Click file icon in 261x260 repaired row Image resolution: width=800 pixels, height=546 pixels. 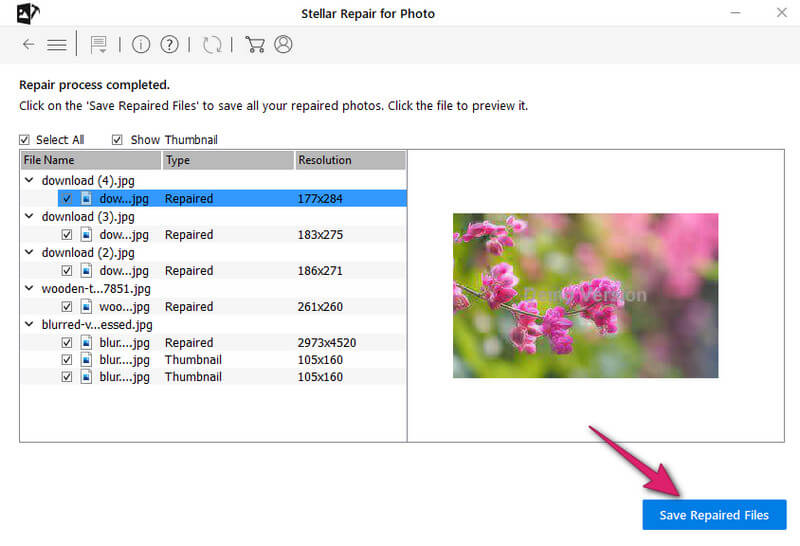tap(86, 307)
